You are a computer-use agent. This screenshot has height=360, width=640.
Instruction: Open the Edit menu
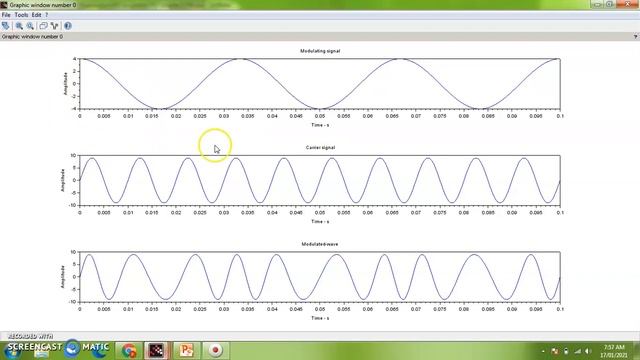(x=36, y=15)
